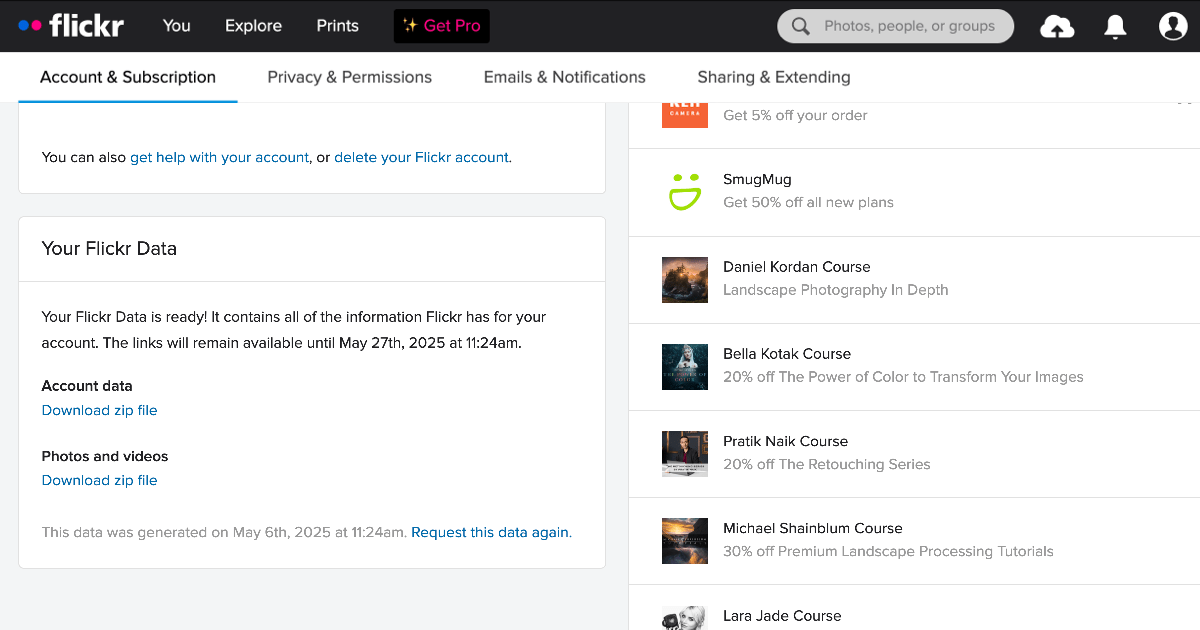Open the upload cloud icon
Viewport: 1200px width, 630px height.
click(x=1057, y=26)
